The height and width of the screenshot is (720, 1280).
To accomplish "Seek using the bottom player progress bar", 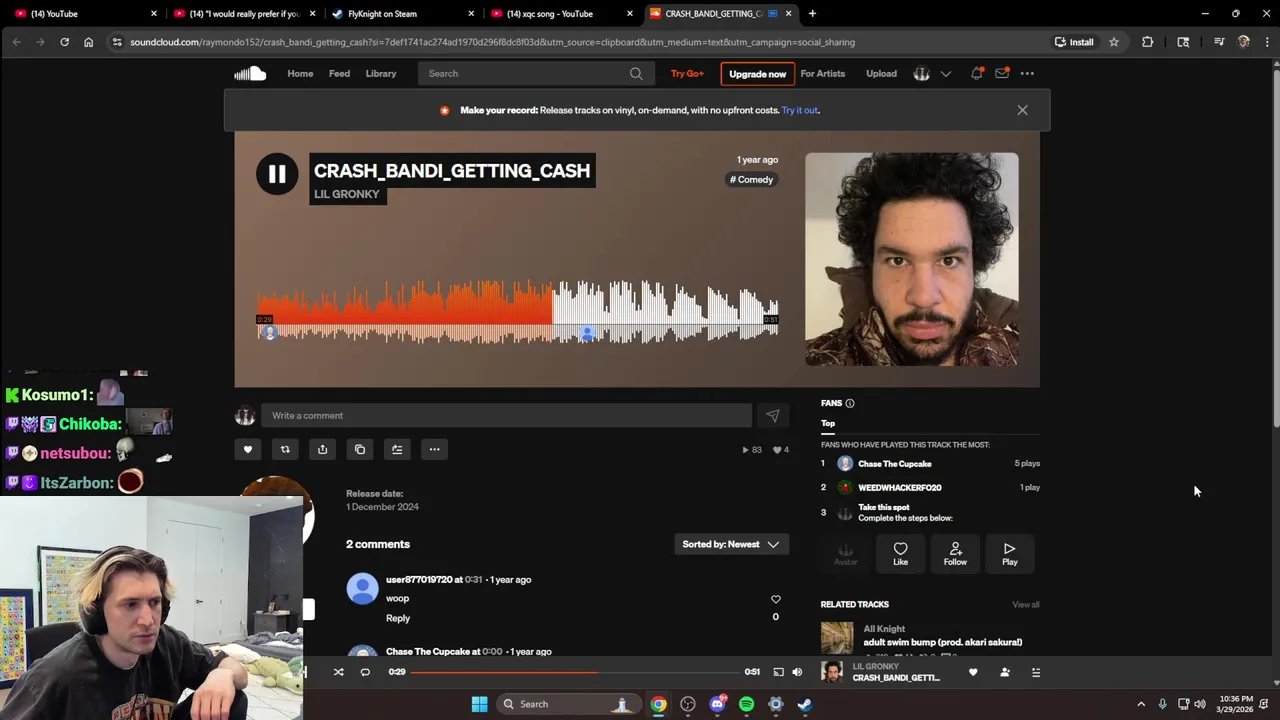I will pyautogui.click(x=575, y=672).
